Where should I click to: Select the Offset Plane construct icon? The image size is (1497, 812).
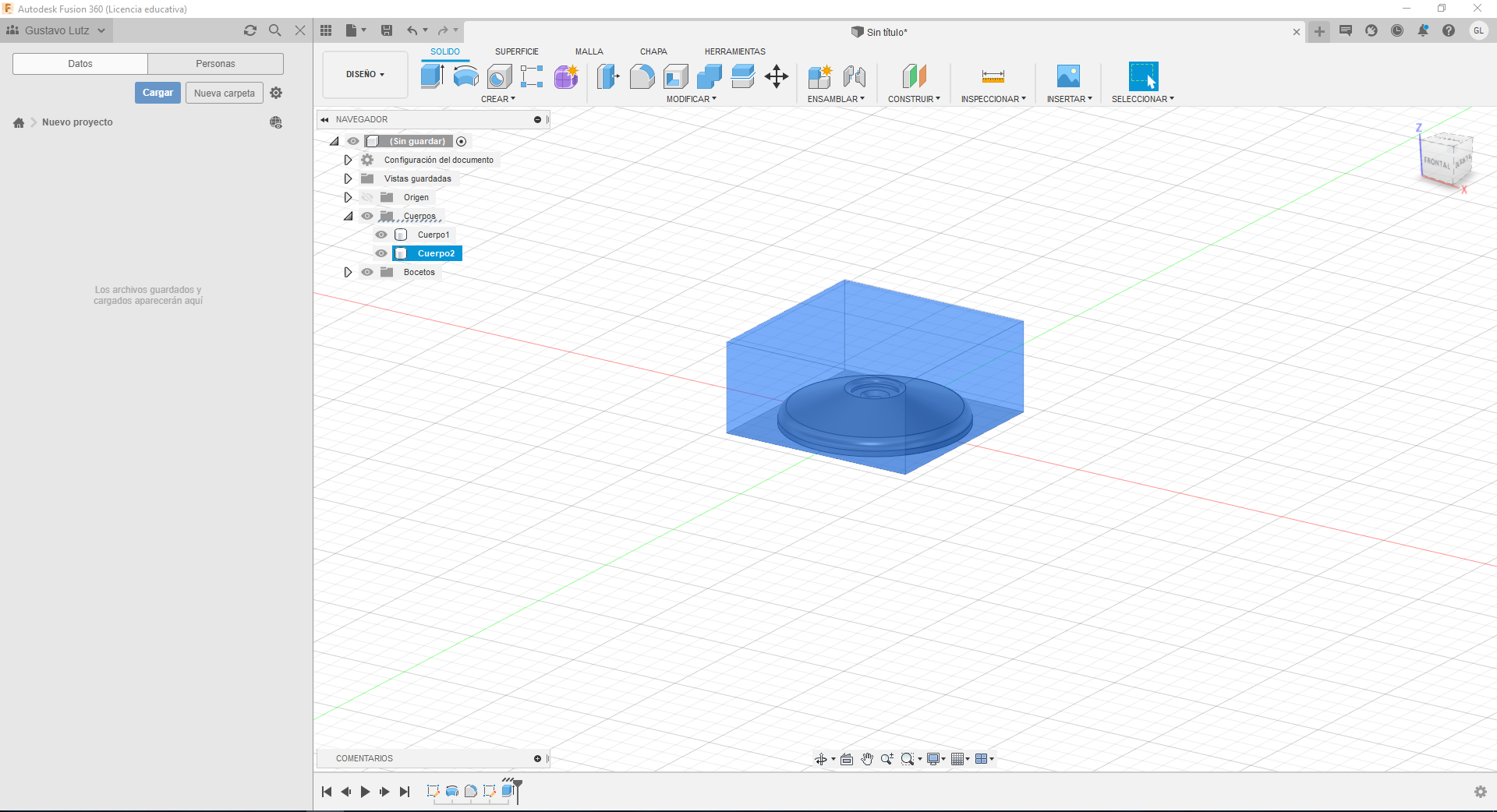coord(914,76)
